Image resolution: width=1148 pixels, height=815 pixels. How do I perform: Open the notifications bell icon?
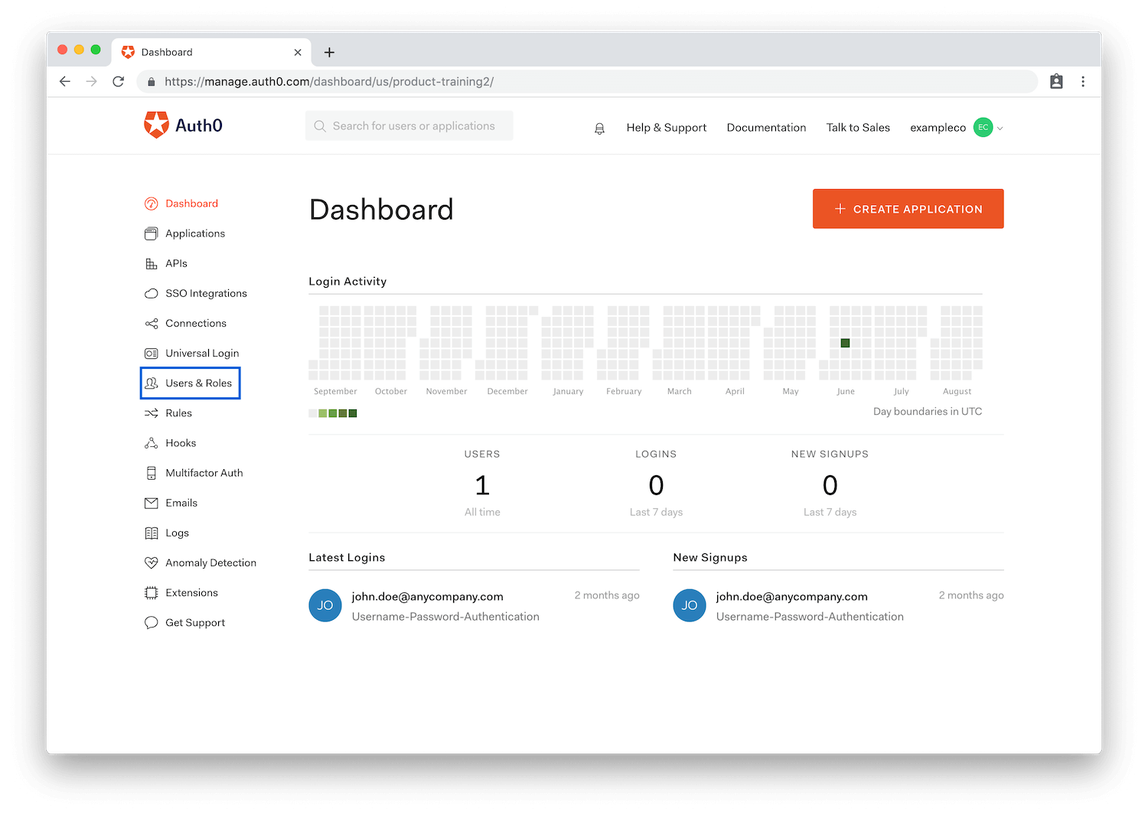pos(599,128)
